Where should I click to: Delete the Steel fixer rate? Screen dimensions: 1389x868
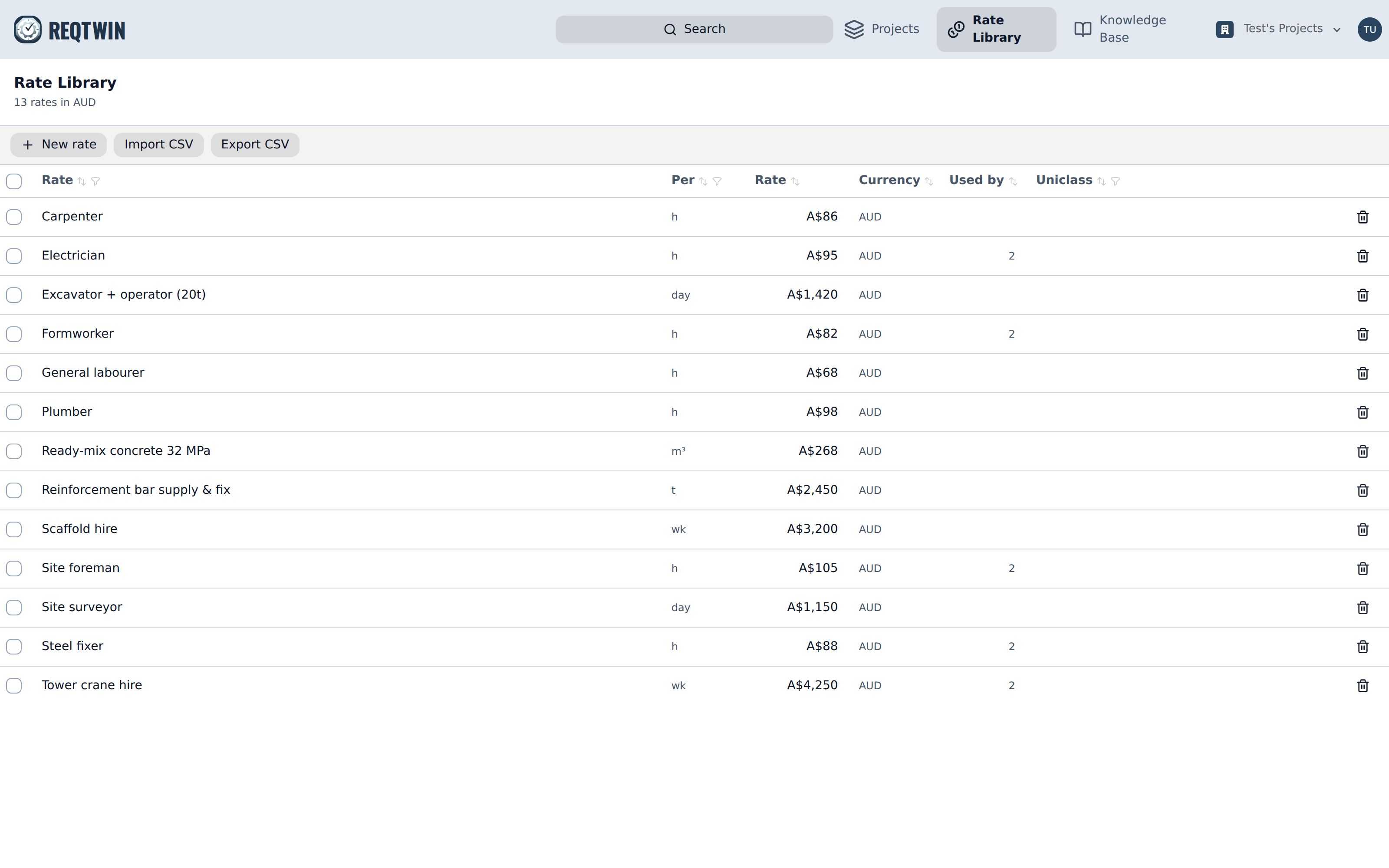tap(1363, 646)
